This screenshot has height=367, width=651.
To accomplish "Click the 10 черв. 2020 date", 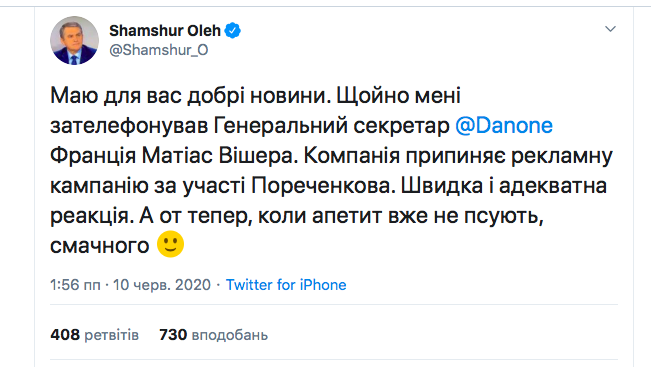I will click(x=162, y=285).
